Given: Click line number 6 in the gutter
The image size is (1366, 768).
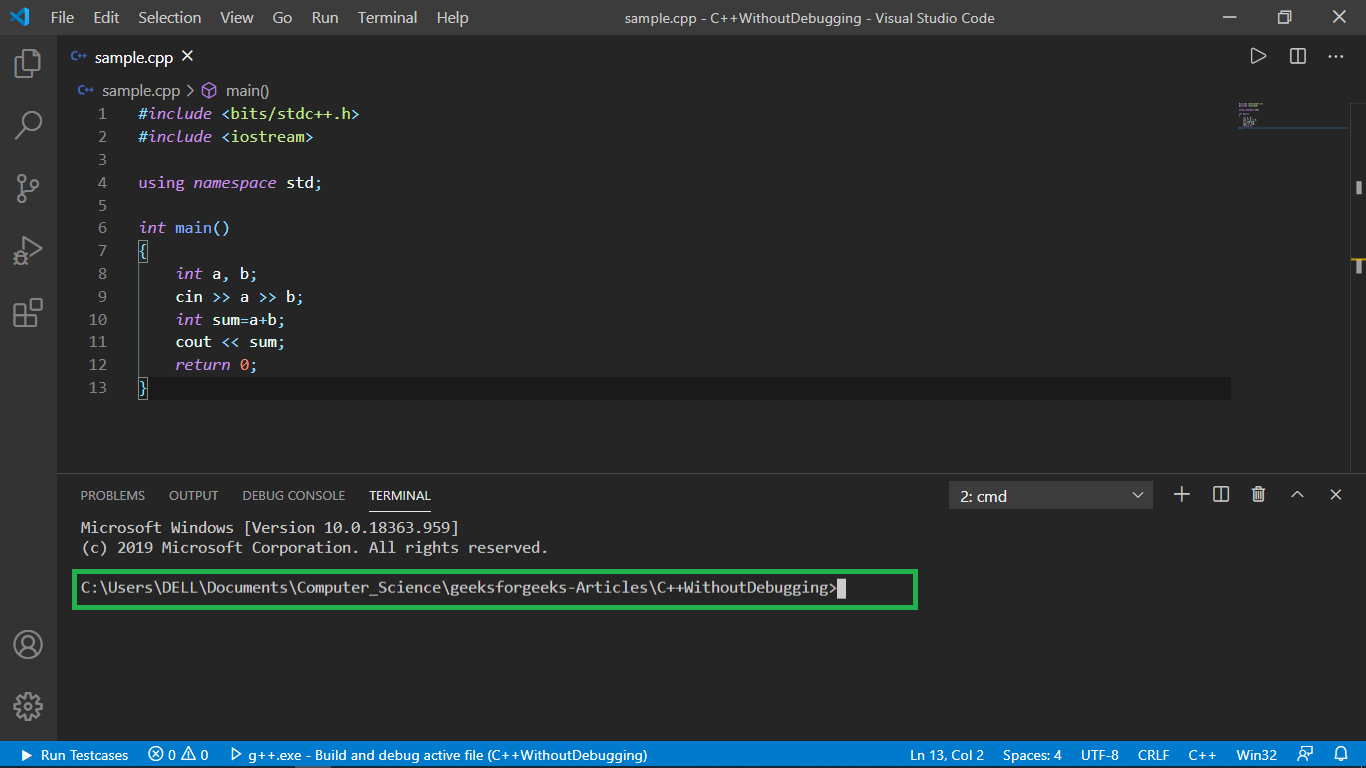Looking at the screenshot, I should 102,228.
